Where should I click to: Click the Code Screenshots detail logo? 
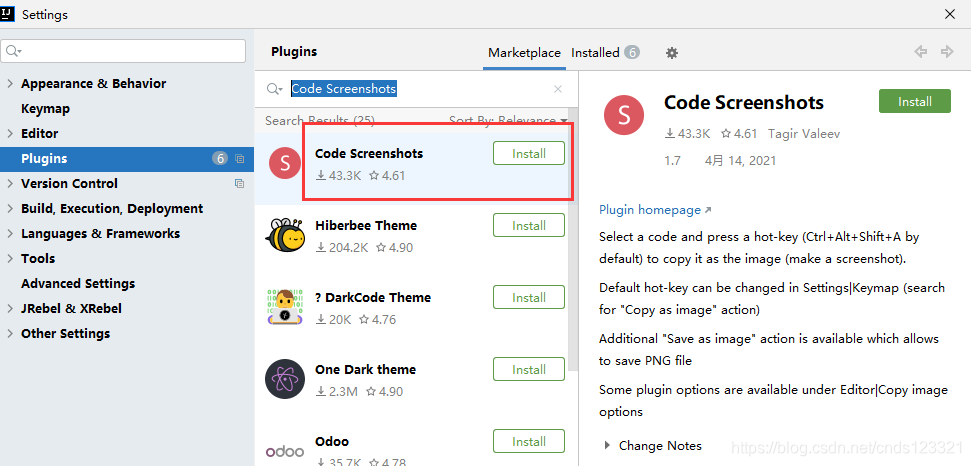coord(624,115)
